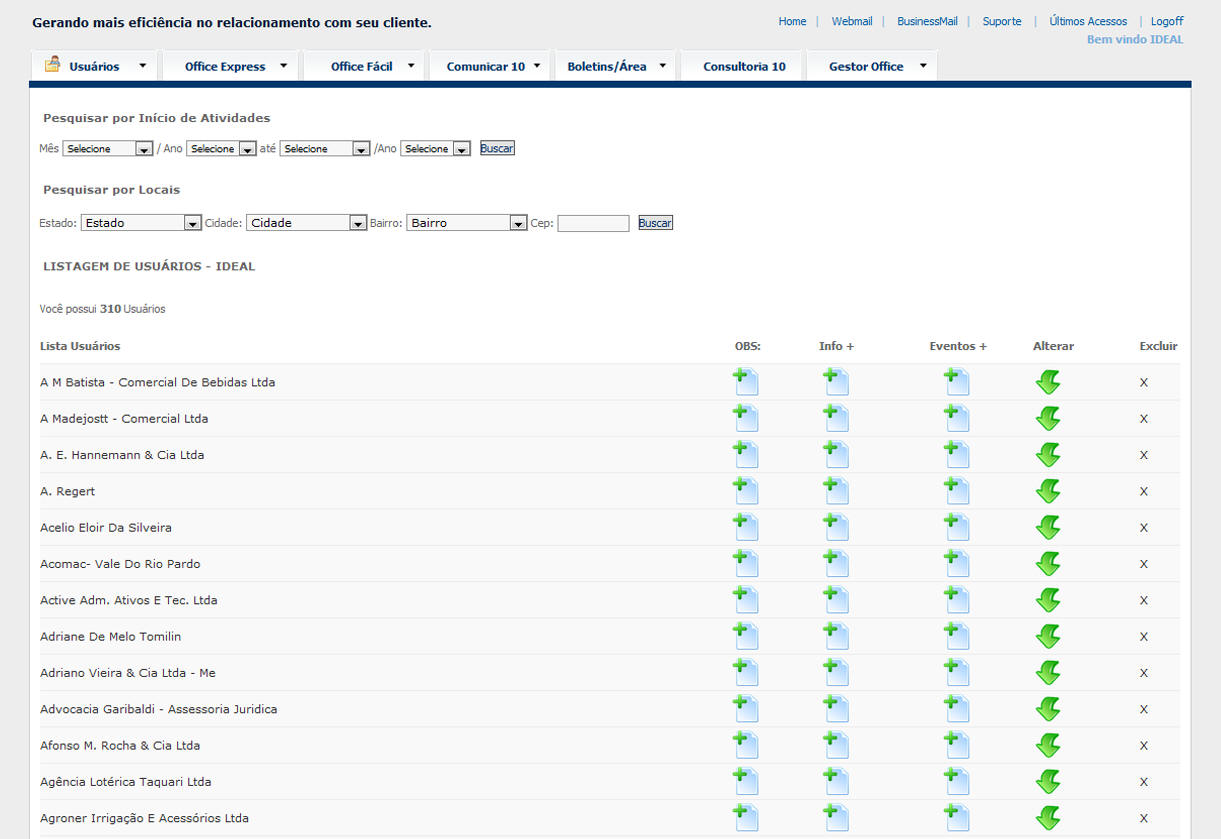1221x839 pixels.
Task: Select user 'Afonso M. Rocha & Cia Ltda'
Action: click(x=120, y=745)
